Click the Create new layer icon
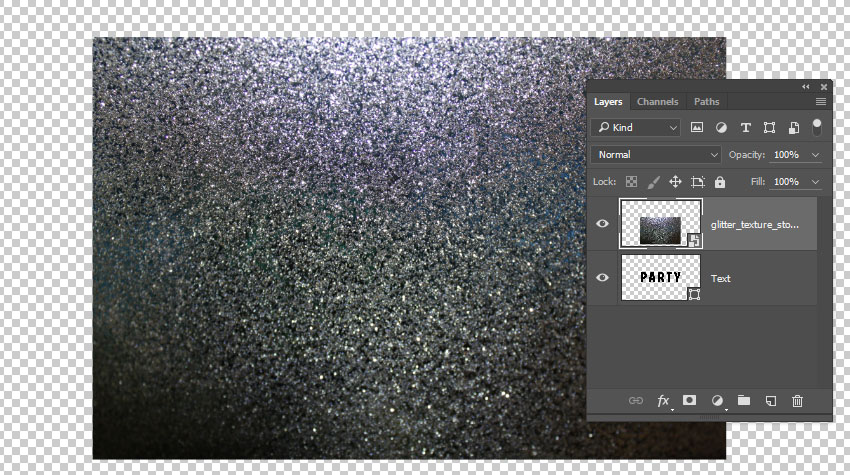The height and width of the screenshot is (475, 850). coord(771,401)
